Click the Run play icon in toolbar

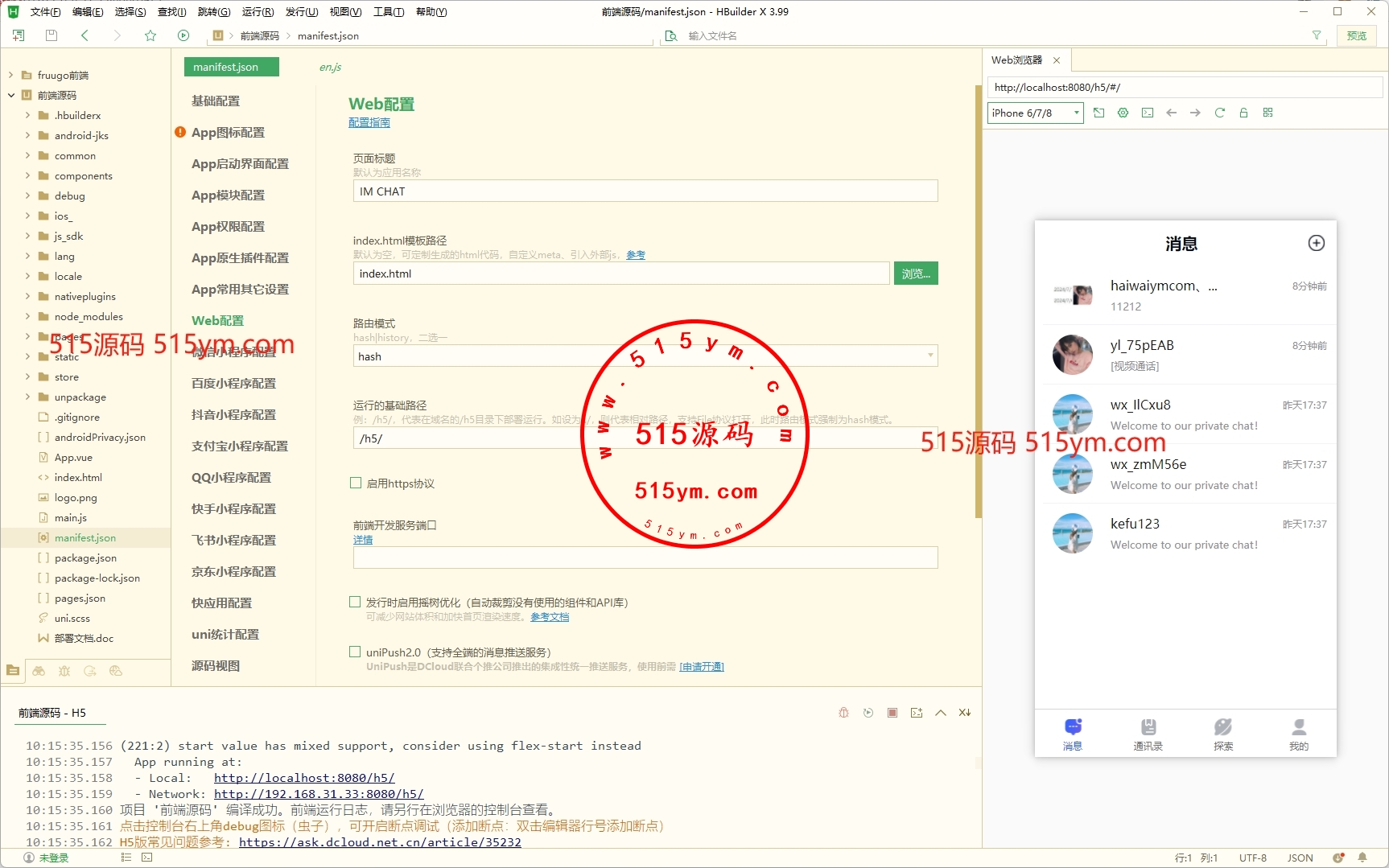[x=183, y=35]
